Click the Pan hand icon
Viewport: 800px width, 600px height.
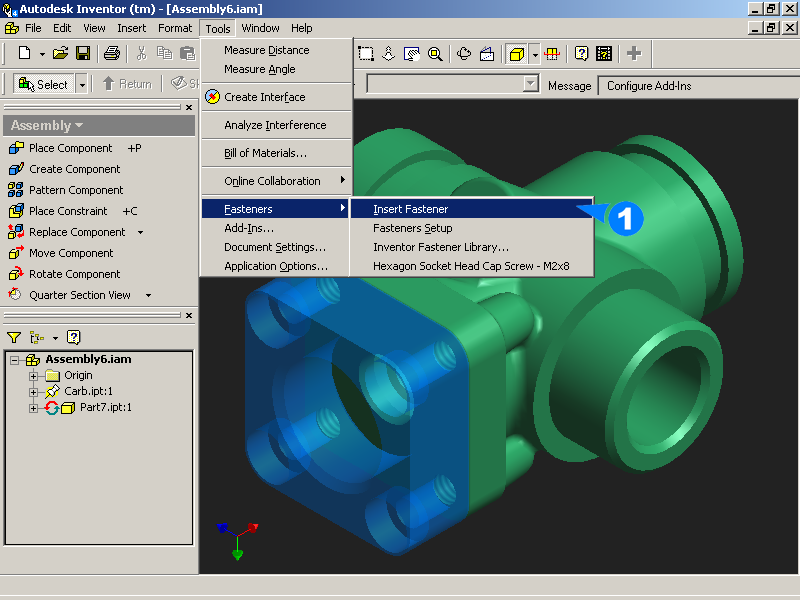click(x=411, y=54)
